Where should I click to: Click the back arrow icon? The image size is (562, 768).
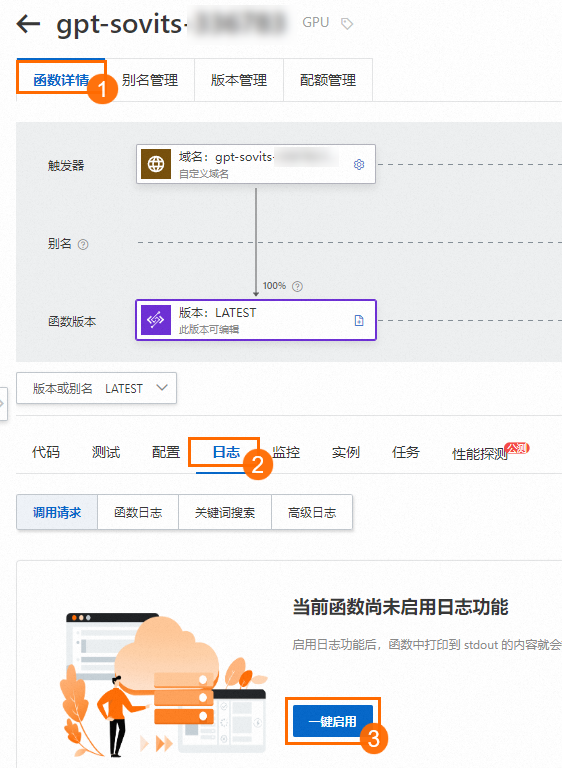point(28,24)
